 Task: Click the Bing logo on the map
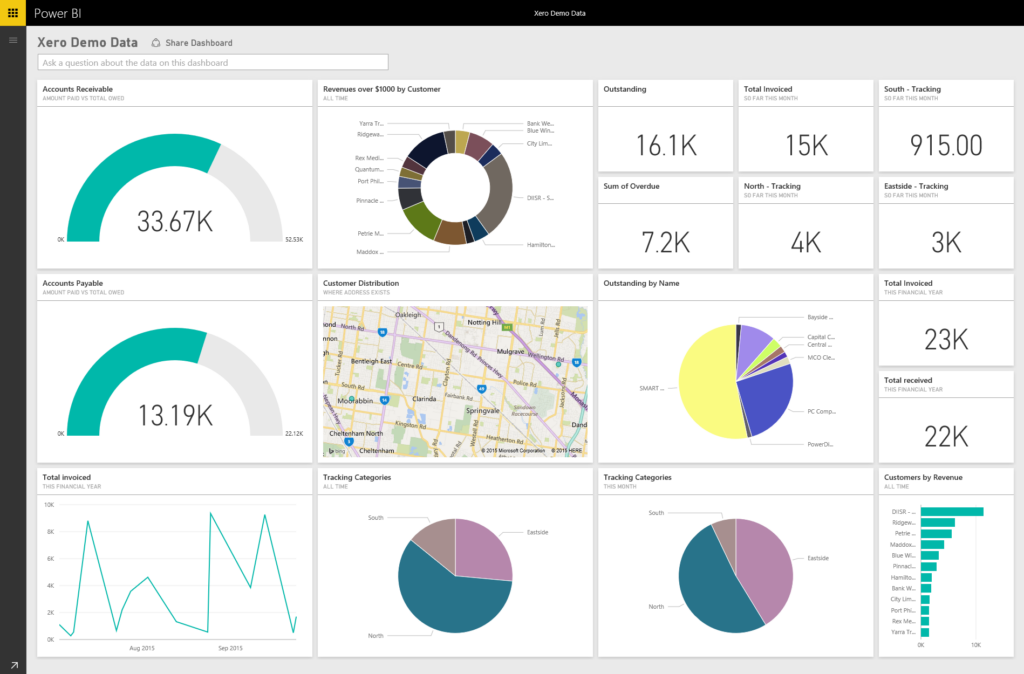coord(337,451)
